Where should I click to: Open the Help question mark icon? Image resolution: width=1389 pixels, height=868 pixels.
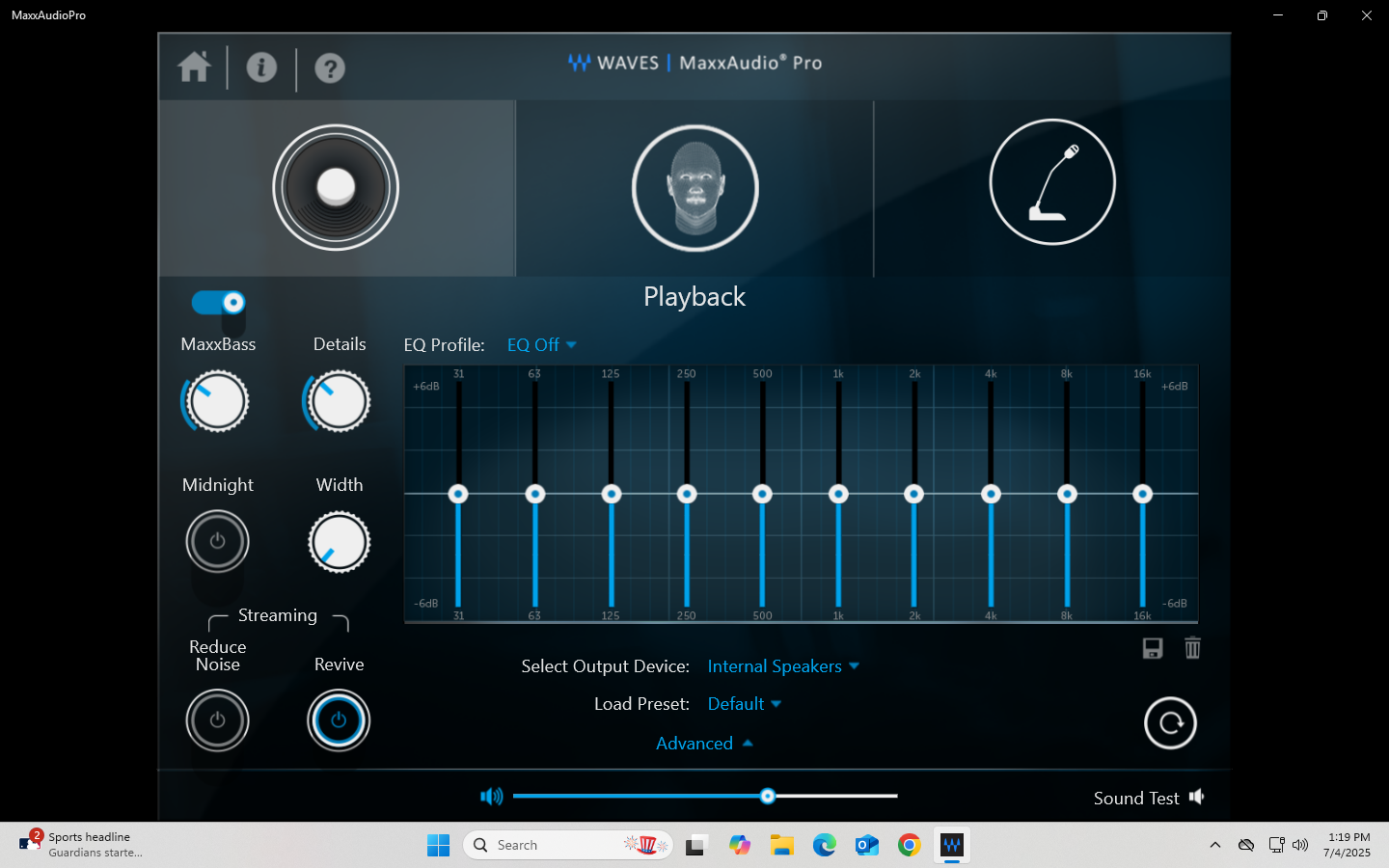point(330,68)
